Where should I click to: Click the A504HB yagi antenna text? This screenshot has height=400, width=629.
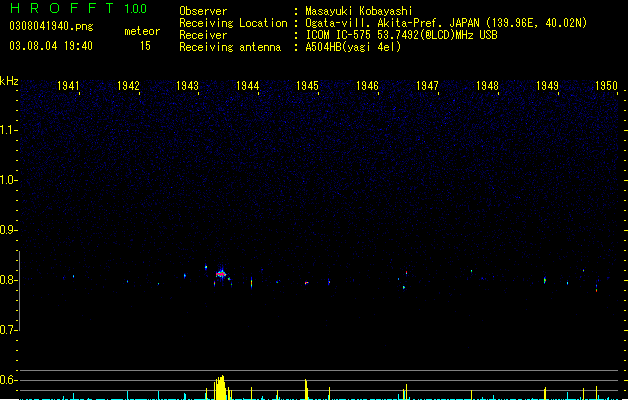(353, 47)
